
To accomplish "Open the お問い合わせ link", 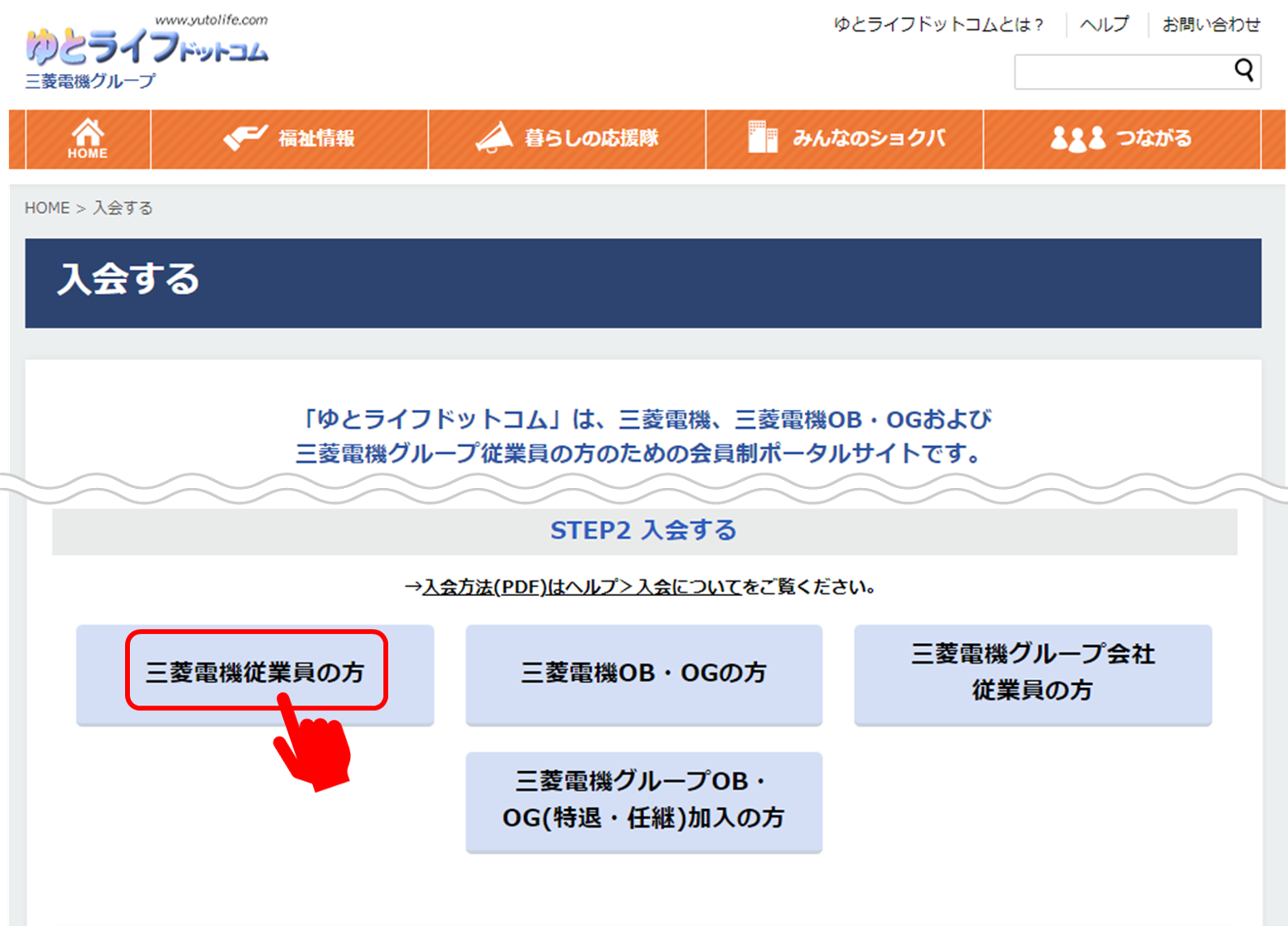I will tap(1211, 25).
